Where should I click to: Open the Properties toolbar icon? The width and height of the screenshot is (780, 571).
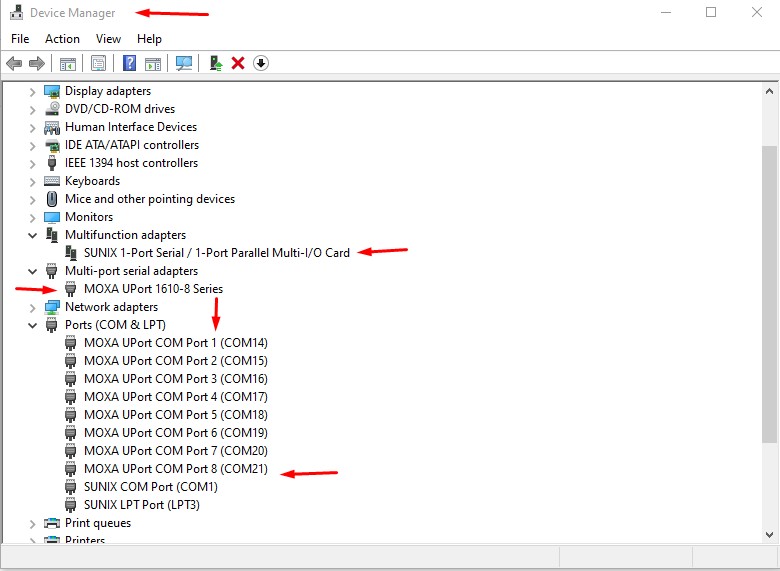[98, 63]
